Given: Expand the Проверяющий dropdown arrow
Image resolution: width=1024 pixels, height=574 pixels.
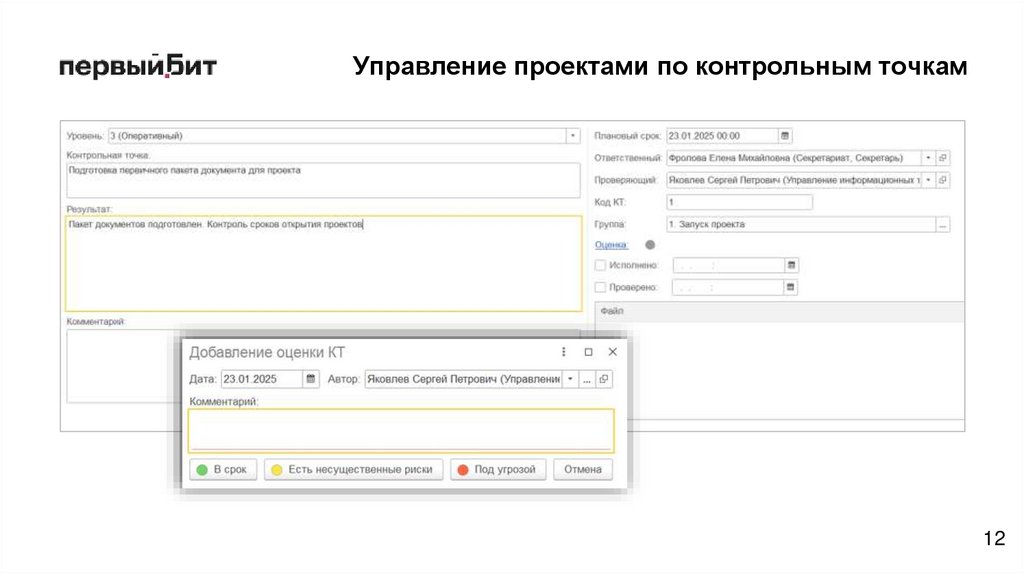Looking at the screenshot, I should (928, 180).
